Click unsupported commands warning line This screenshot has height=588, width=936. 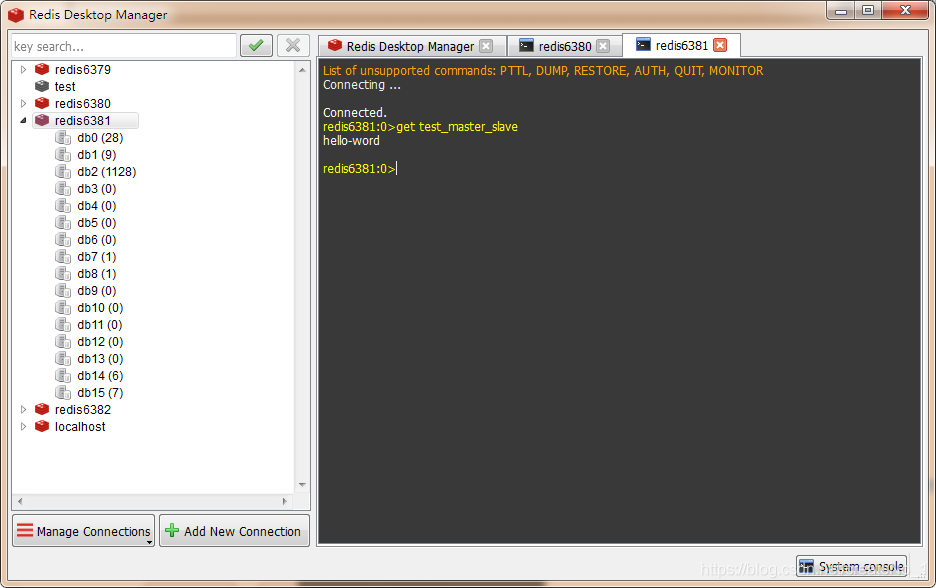[543, 70]
